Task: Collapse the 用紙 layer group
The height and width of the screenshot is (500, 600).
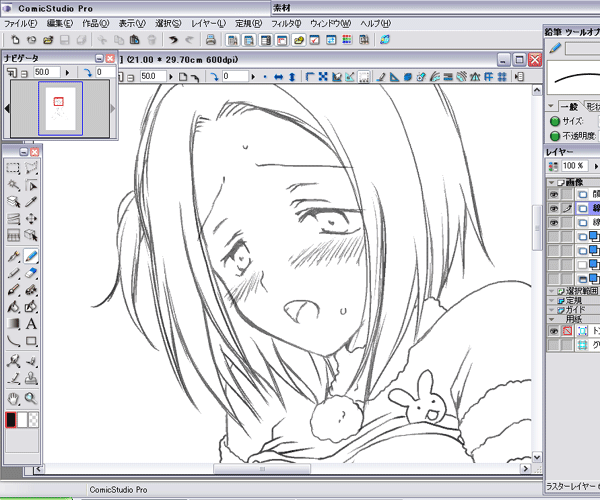Action: (551, 319)
